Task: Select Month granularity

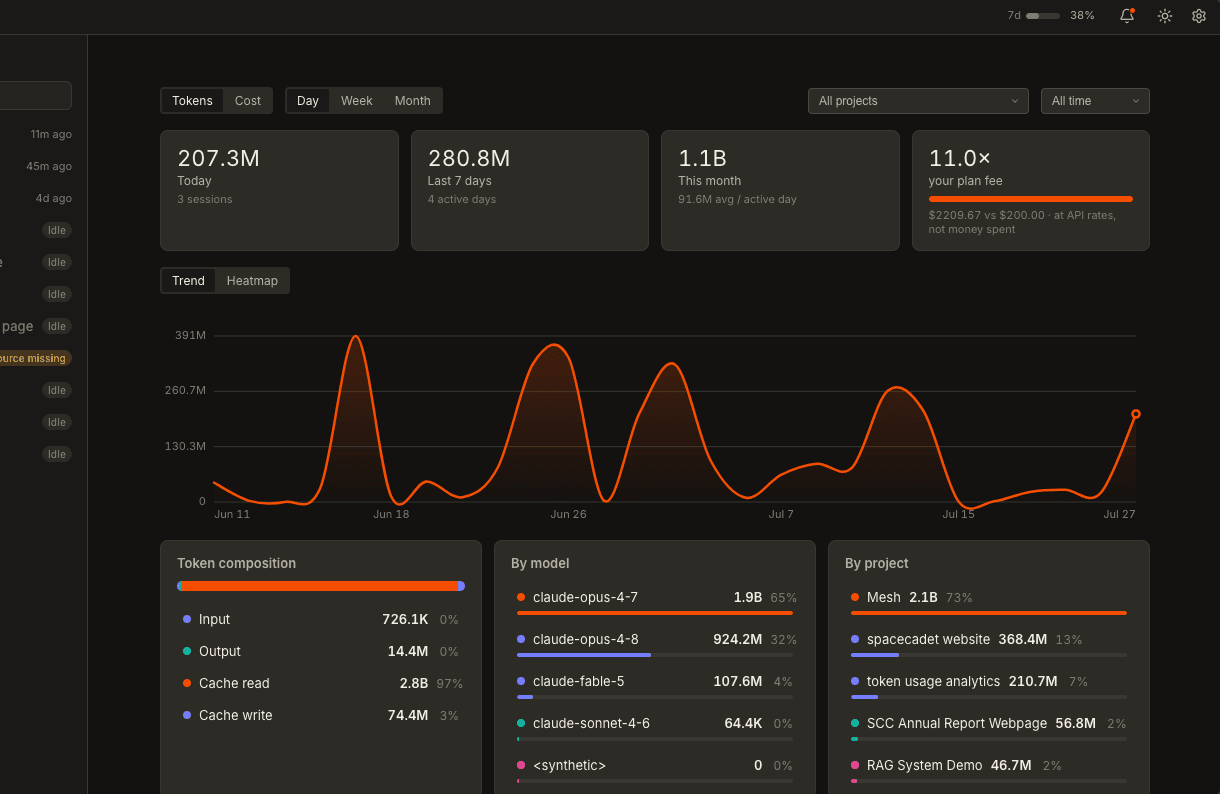Action: tap(412, 101)
